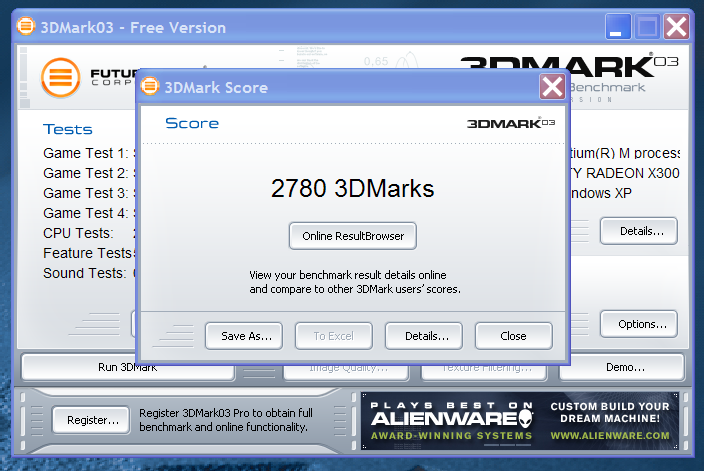
Task: Minimize the 3DMark03 main window
Action: point(618,26)
